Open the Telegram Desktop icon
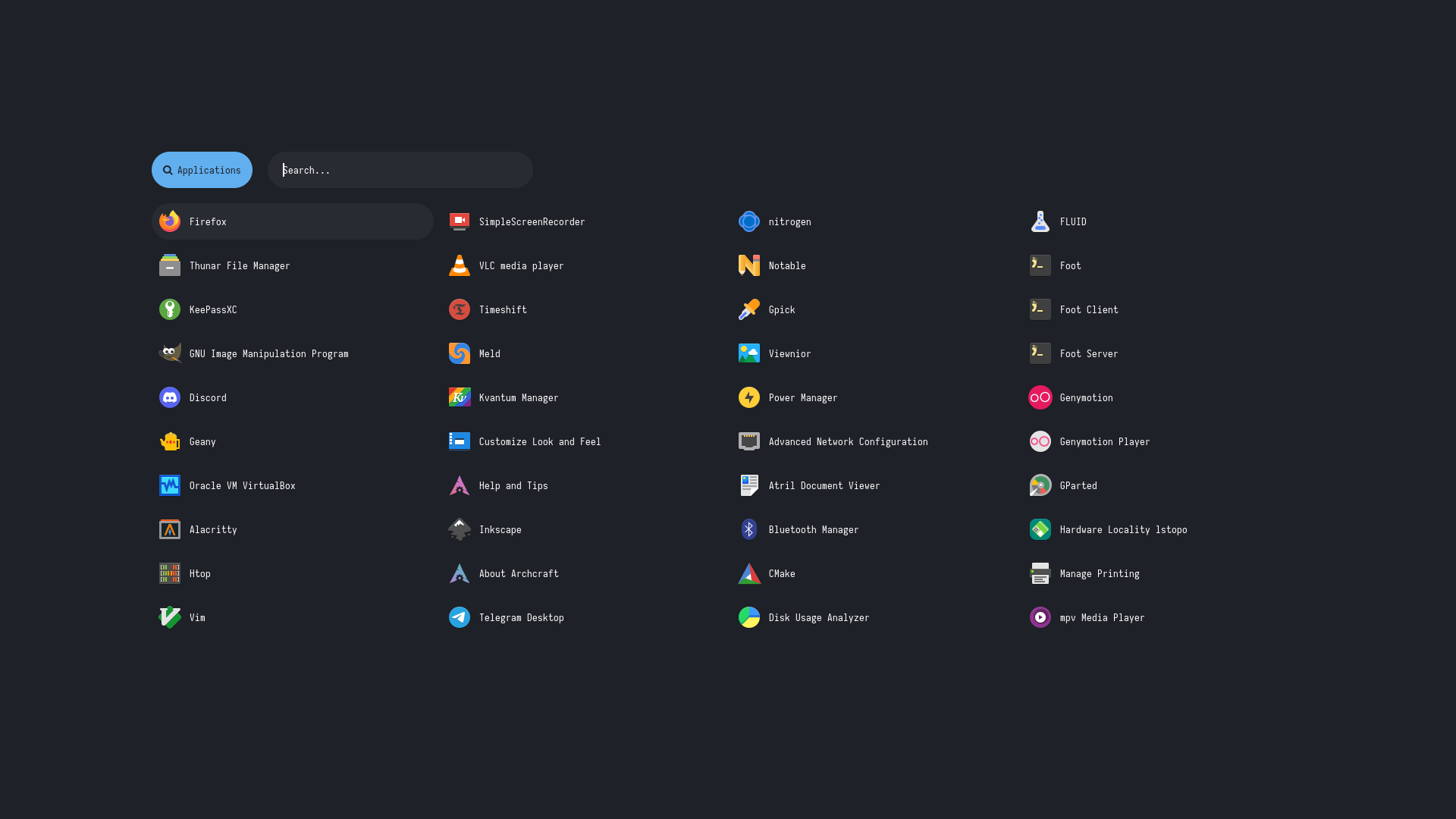The image size is (1456, 819). pyautogui.click(x=460, y=617)
